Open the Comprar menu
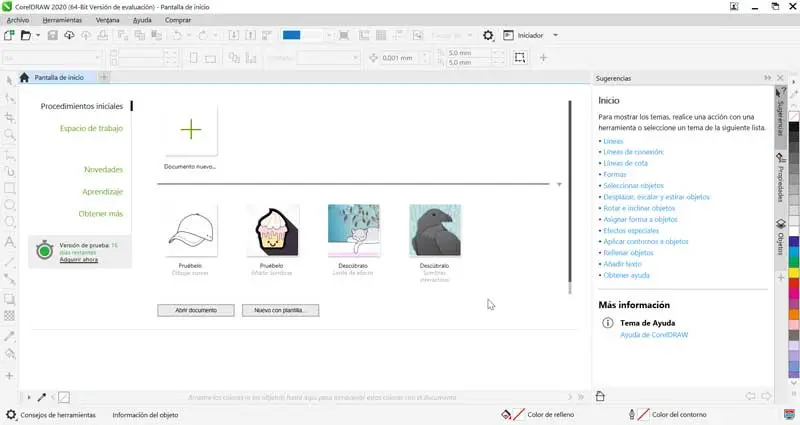Viewport: 800px width, 425px height. 178,20
